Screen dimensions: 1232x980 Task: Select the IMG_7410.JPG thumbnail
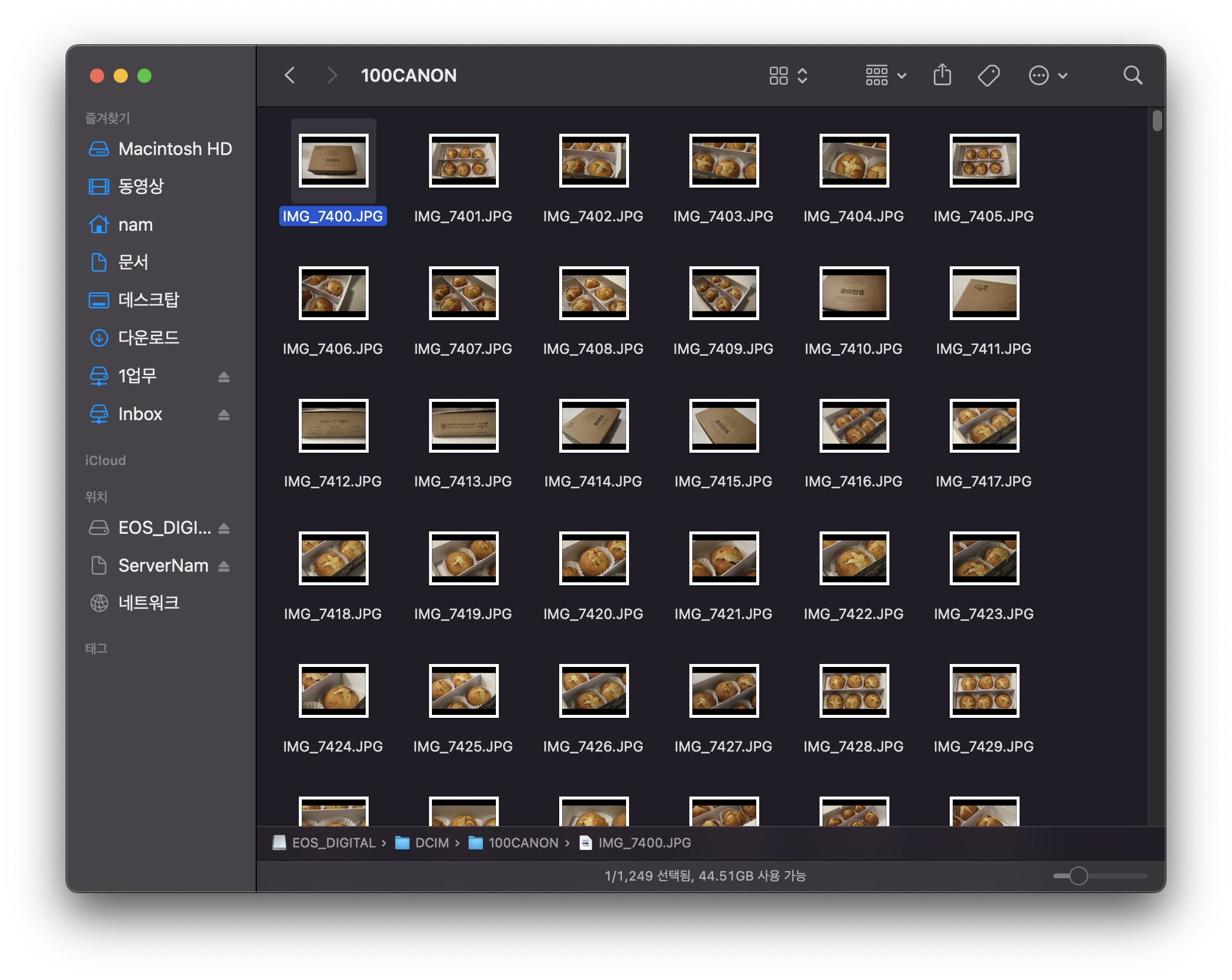[853, 293]
